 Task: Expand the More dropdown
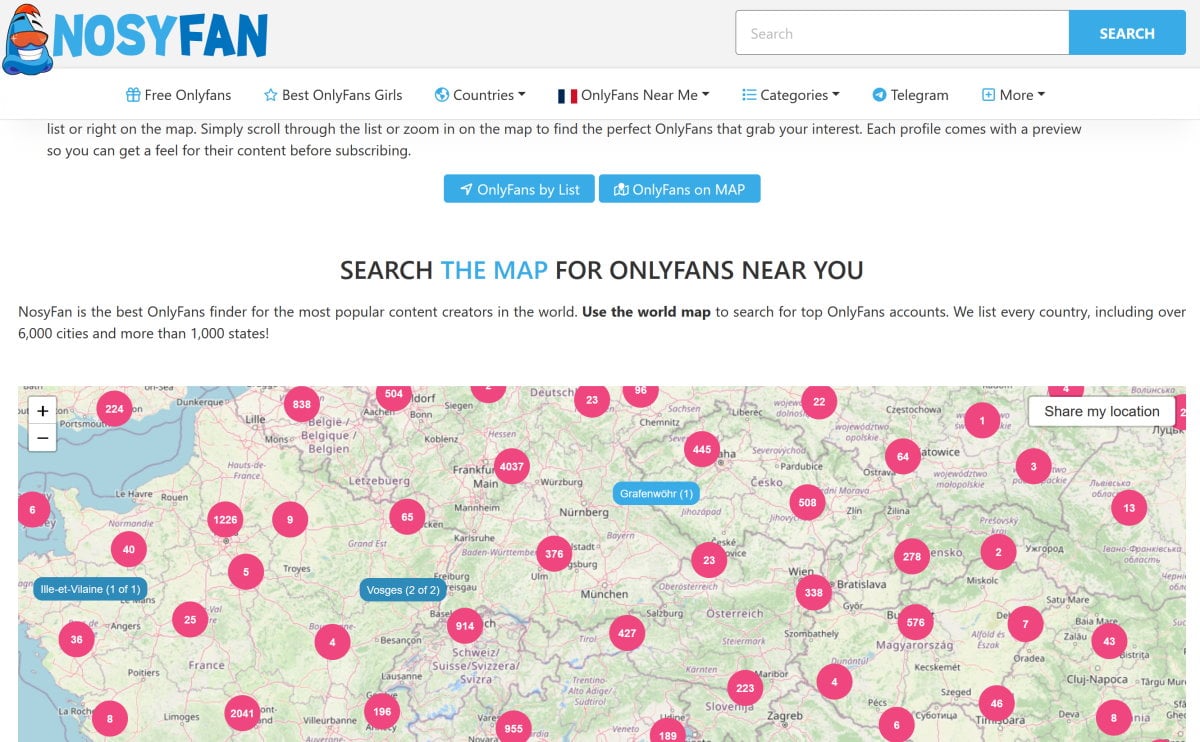click(x=1013, y=95)
